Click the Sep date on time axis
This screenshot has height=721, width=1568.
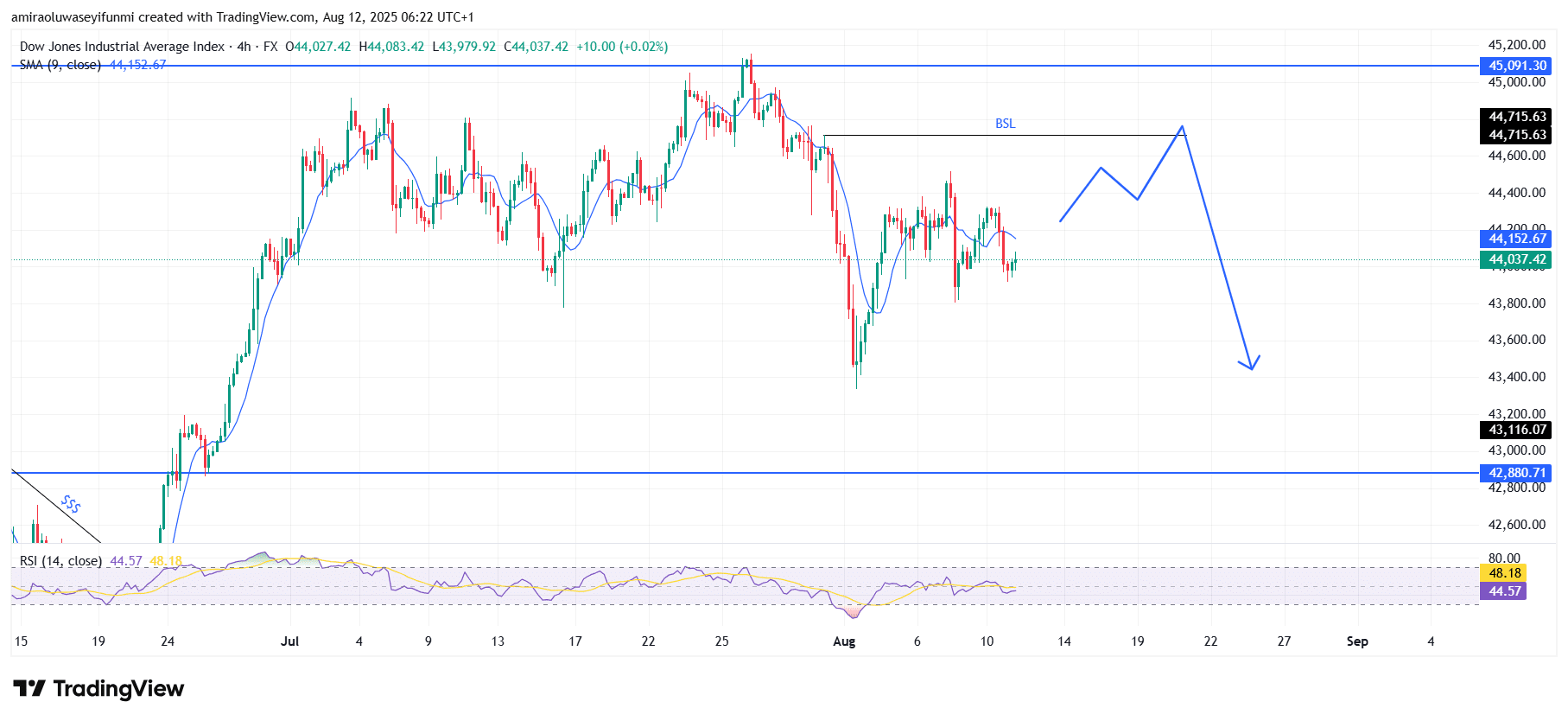click(x=1357, y=641)
